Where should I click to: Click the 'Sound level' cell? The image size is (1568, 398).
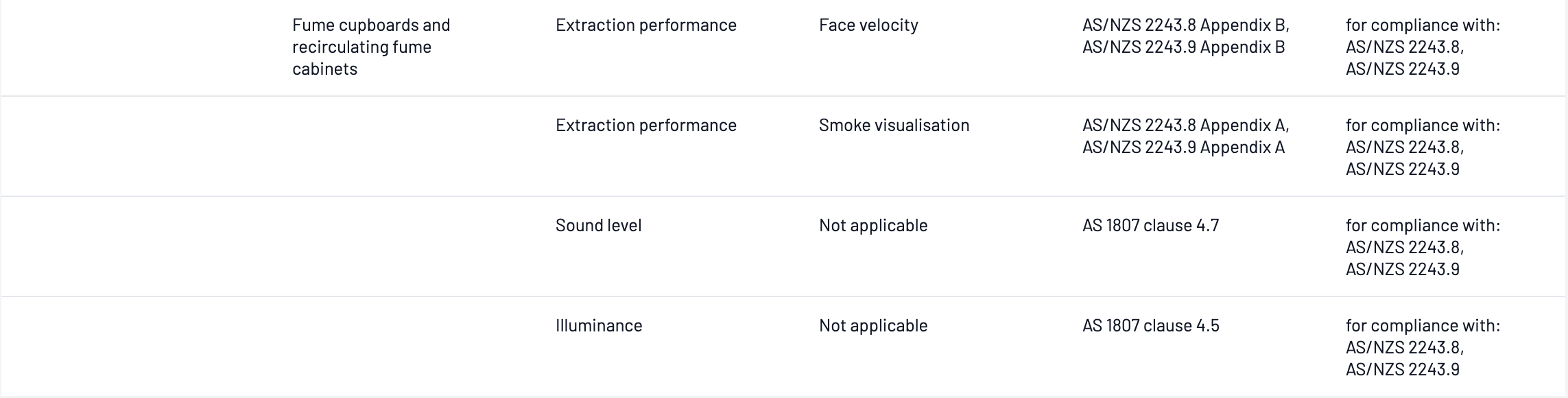point(598,225)
